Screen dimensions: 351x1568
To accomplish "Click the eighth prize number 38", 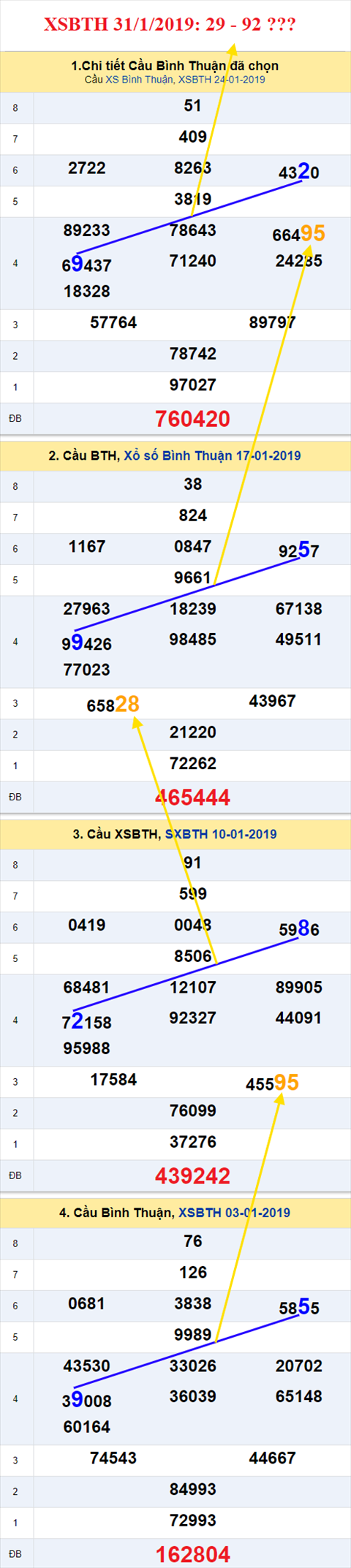I will coord(192,484).
